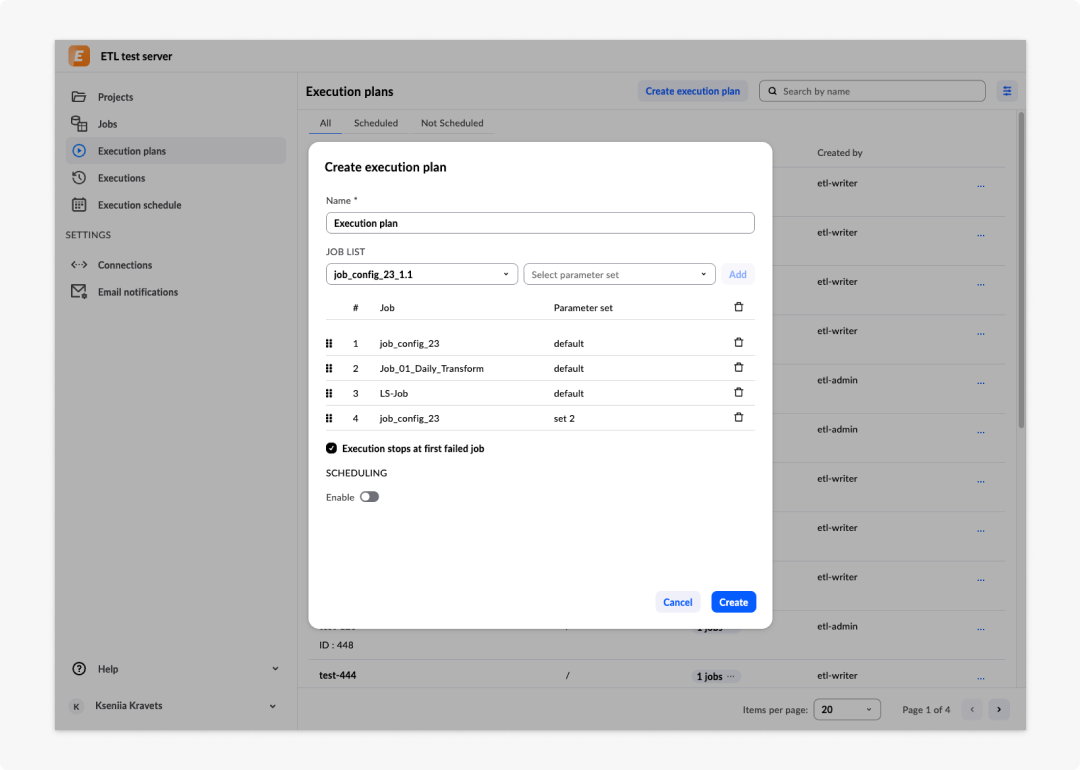Click Email notifications sidebar label

pos(138,292)
